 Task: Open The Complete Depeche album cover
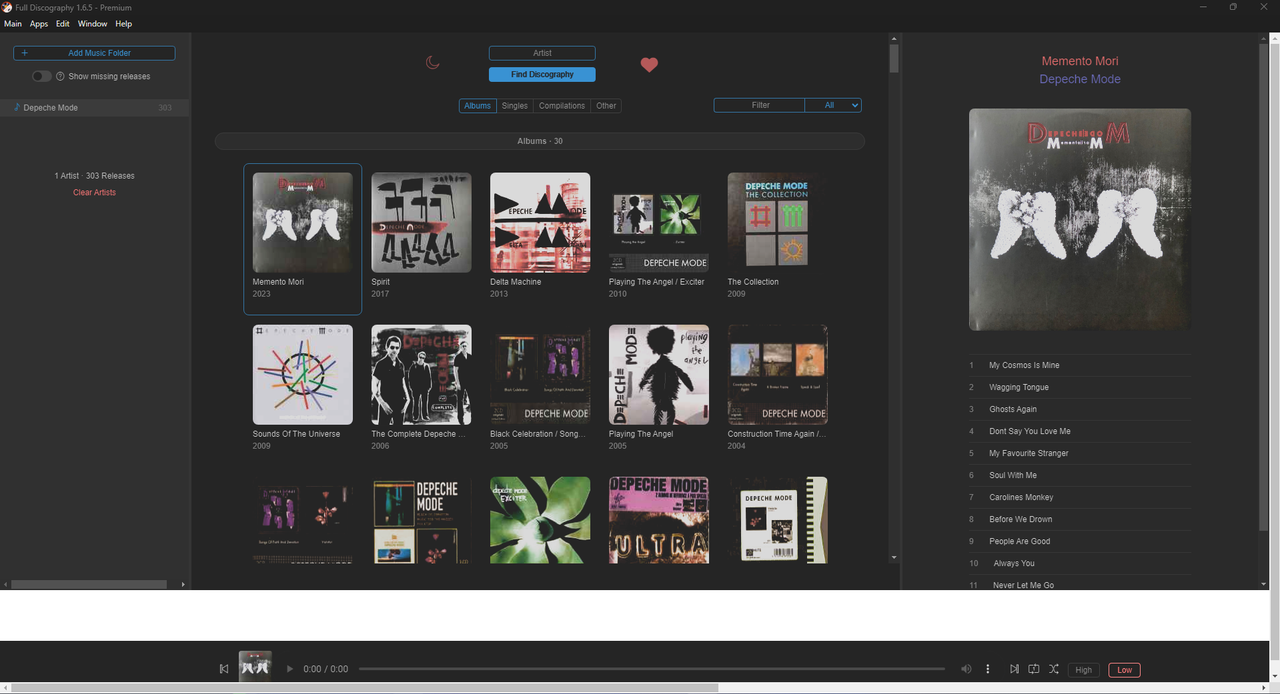[x=421, y=374]
